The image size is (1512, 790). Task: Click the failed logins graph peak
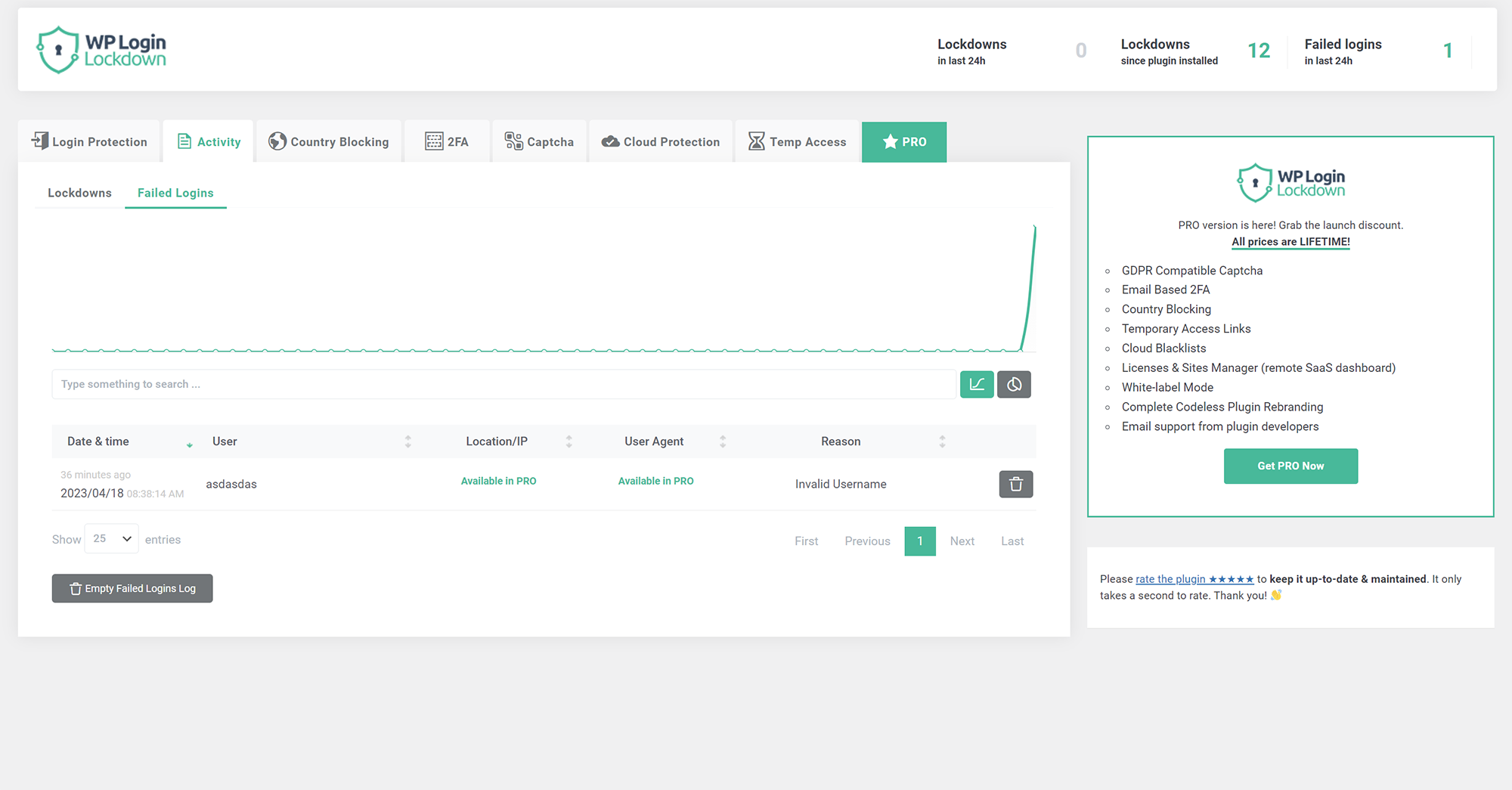(1034, 228)
